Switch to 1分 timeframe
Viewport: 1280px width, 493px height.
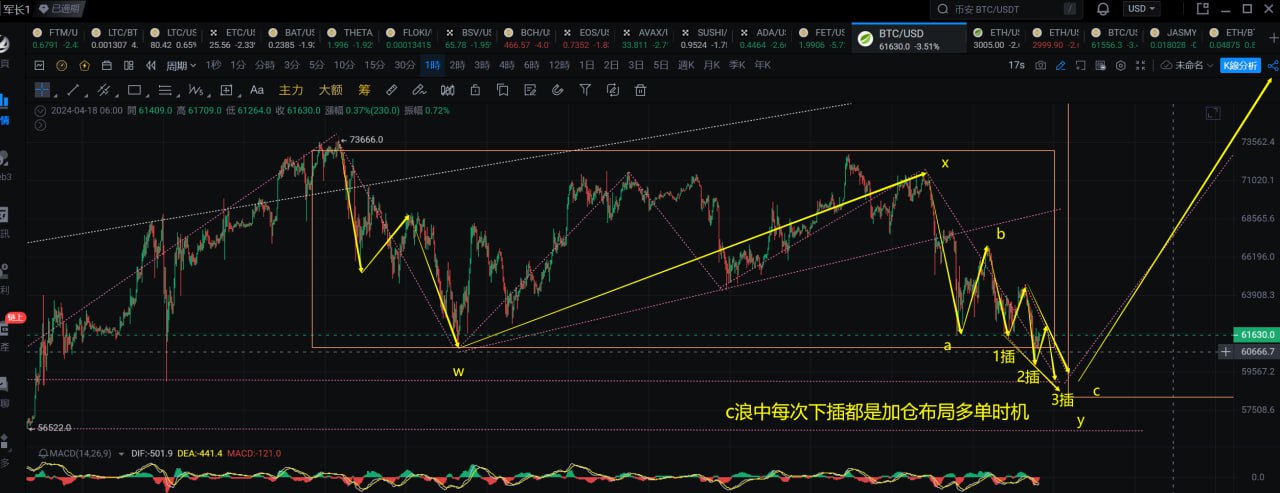point(238,65)
